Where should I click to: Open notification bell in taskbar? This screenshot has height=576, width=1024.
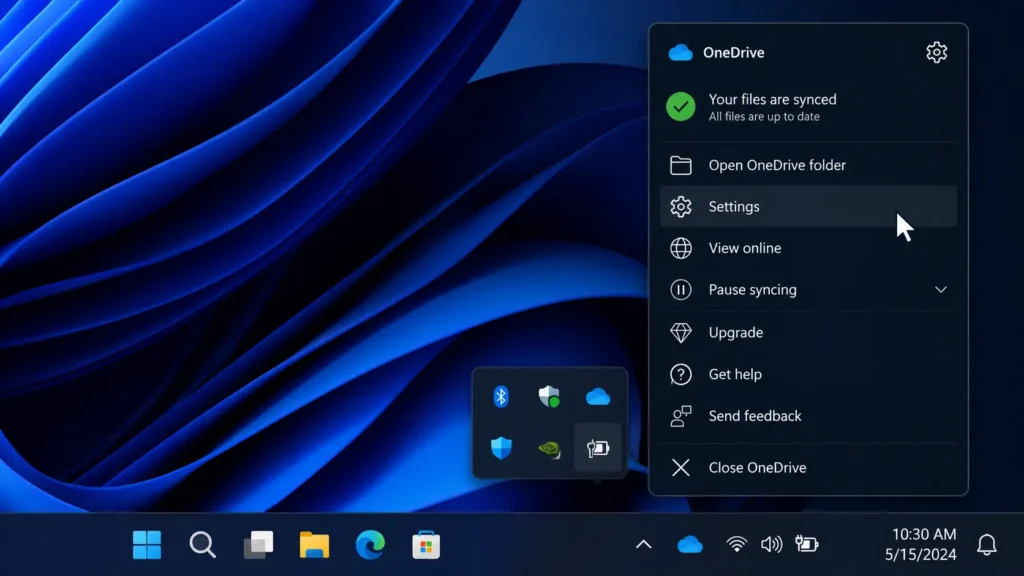pyautogui.click(x=986, y=545)
